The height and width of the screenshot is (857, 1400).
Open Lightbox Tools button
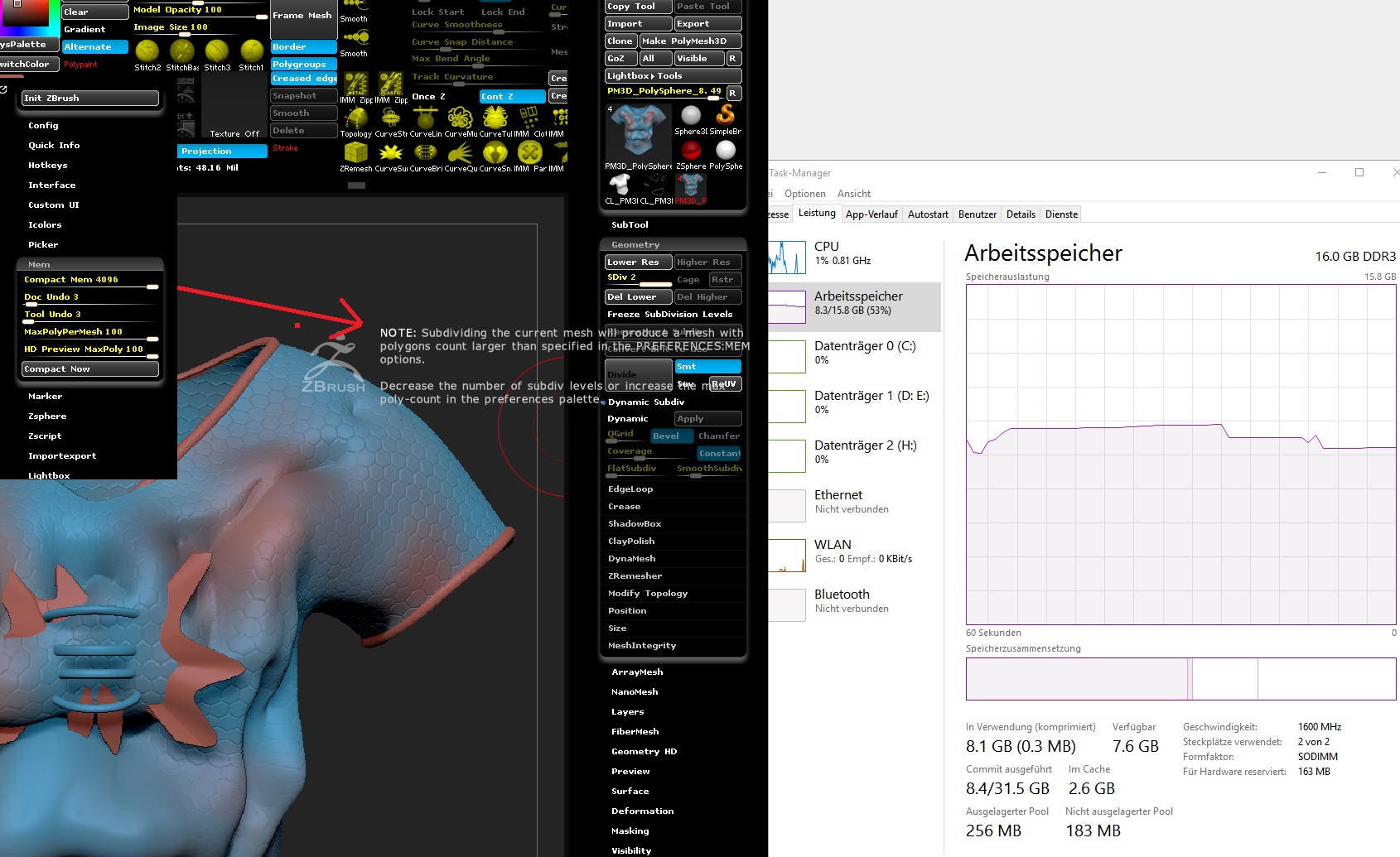[x=673, y=76]
